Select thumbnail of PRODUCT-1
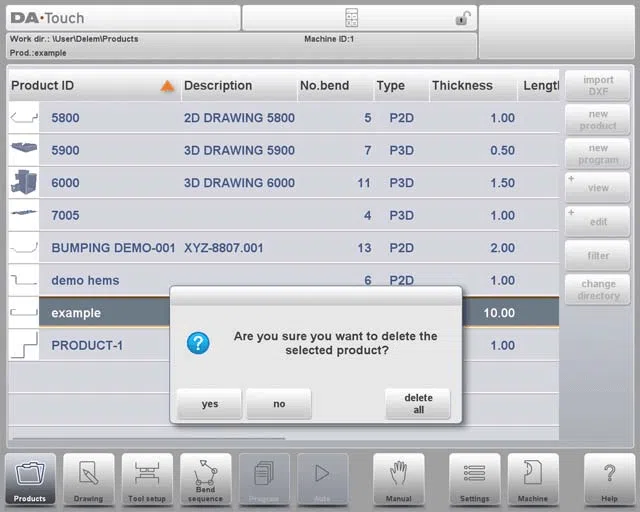 (x=24, y=345)
